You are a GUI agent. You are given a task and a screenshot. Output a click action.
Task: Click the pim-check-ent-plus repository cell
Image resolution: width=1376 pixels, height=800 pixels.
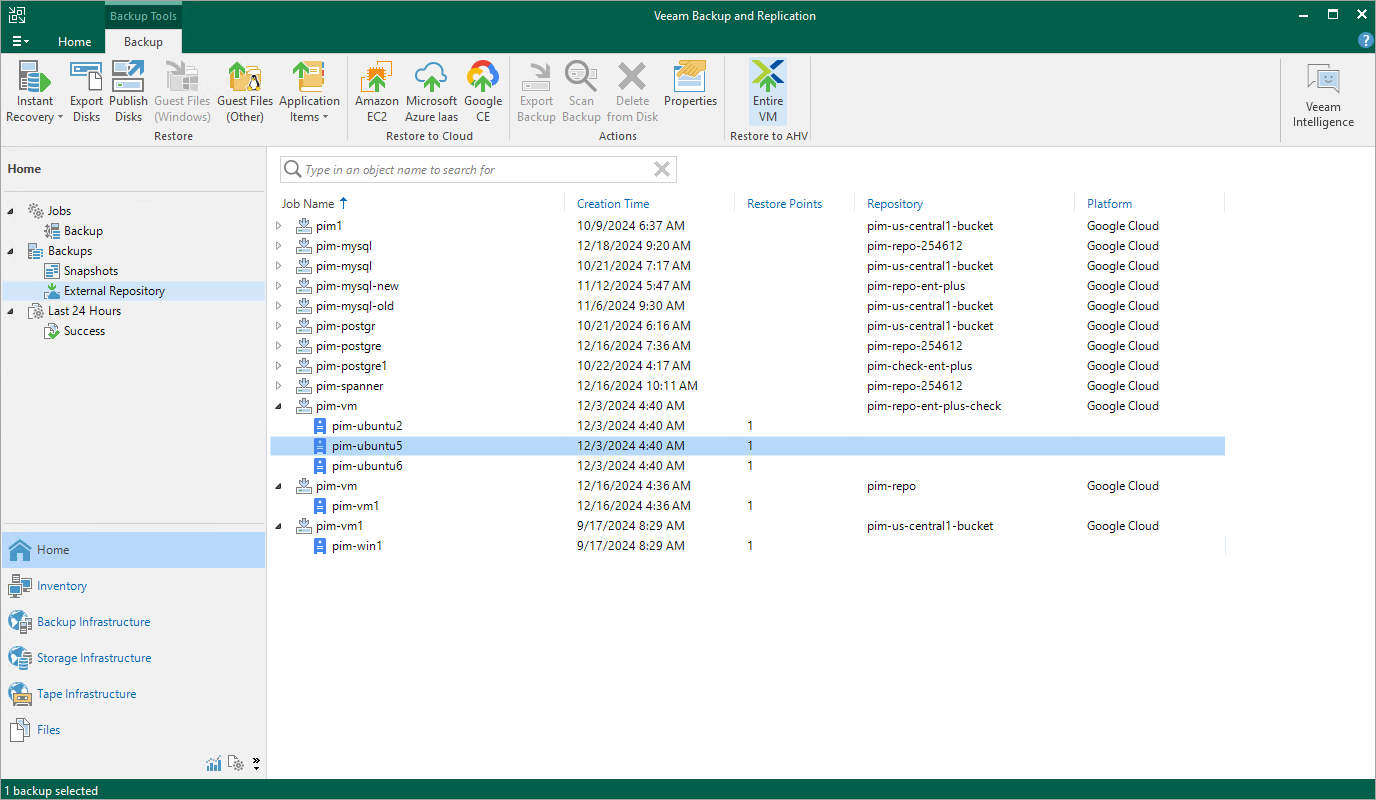[919, 366]
